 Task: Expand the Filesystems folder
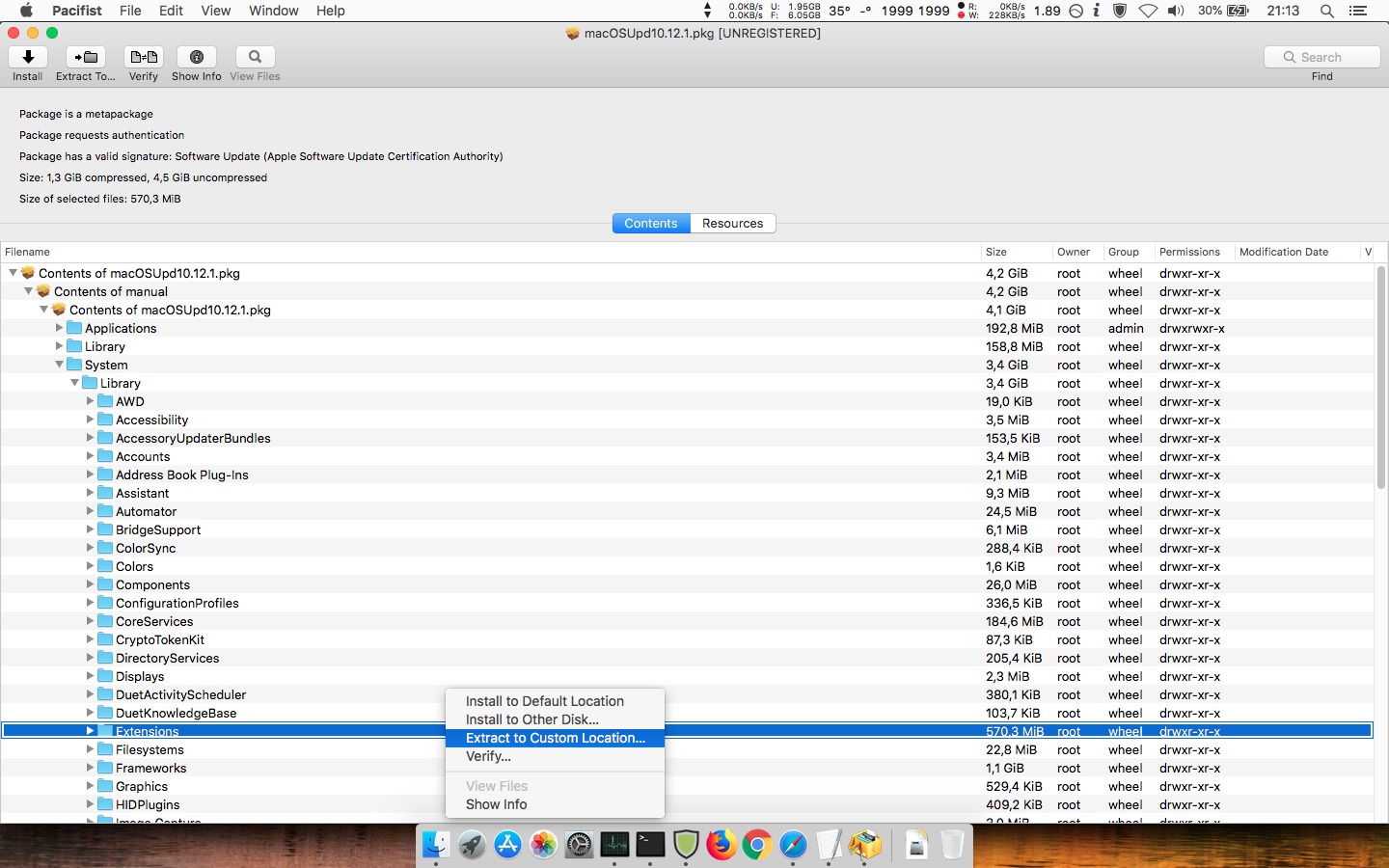click(x=90, y=749)
